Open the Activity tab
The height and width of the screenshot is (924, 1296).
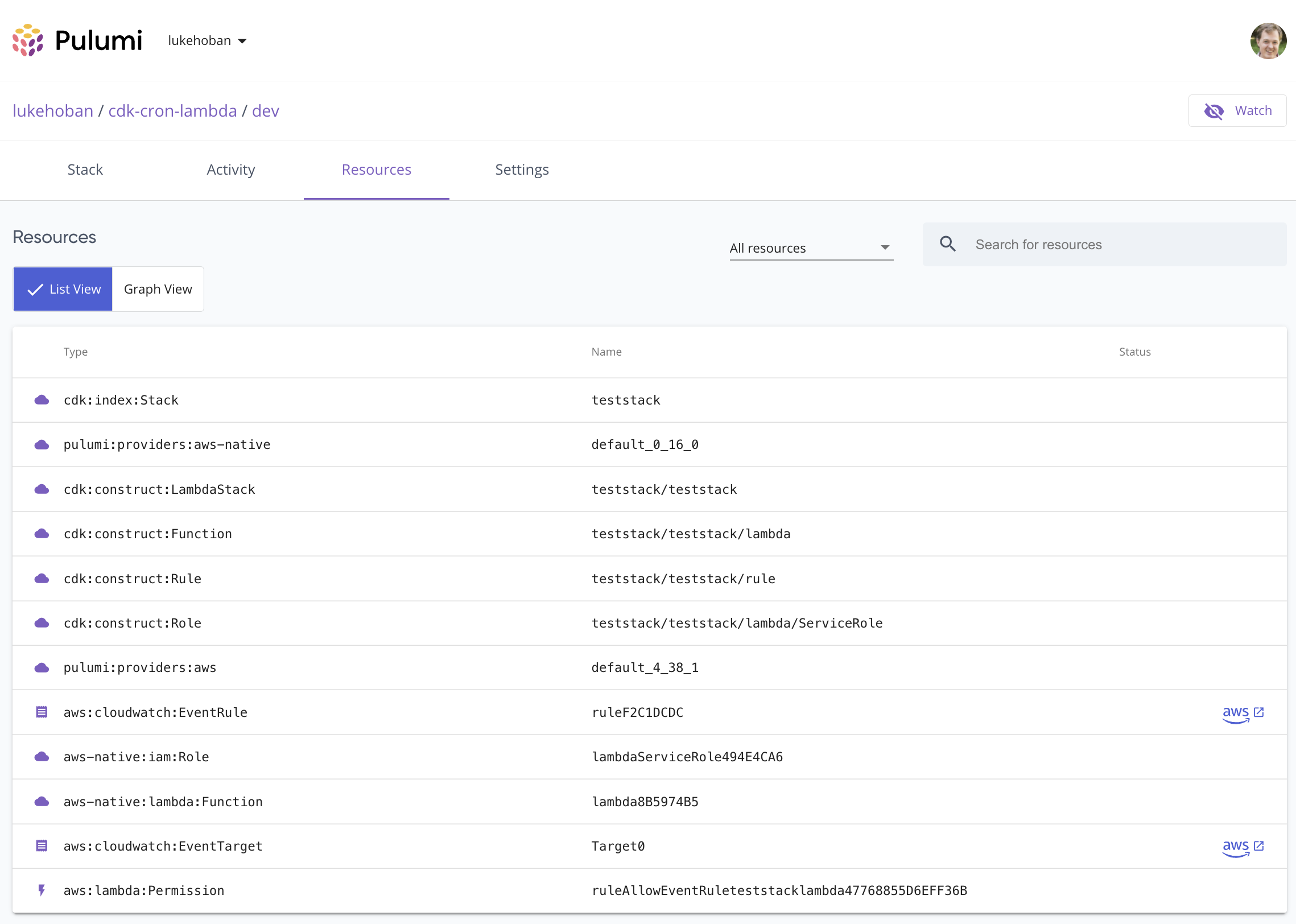coord(231,170)
